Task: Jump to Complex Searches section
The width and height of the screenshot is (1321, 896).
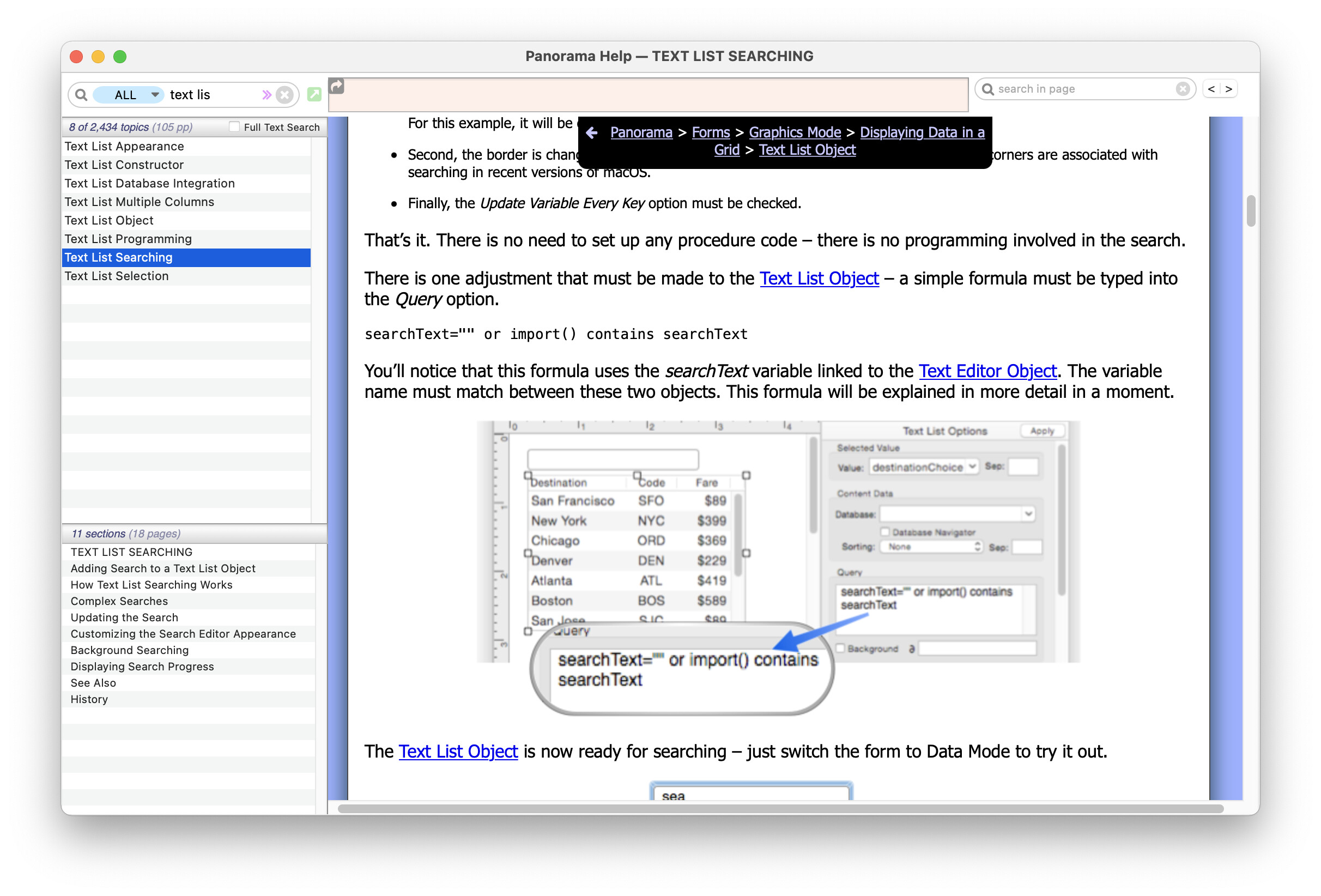Action: coord(188,602)
